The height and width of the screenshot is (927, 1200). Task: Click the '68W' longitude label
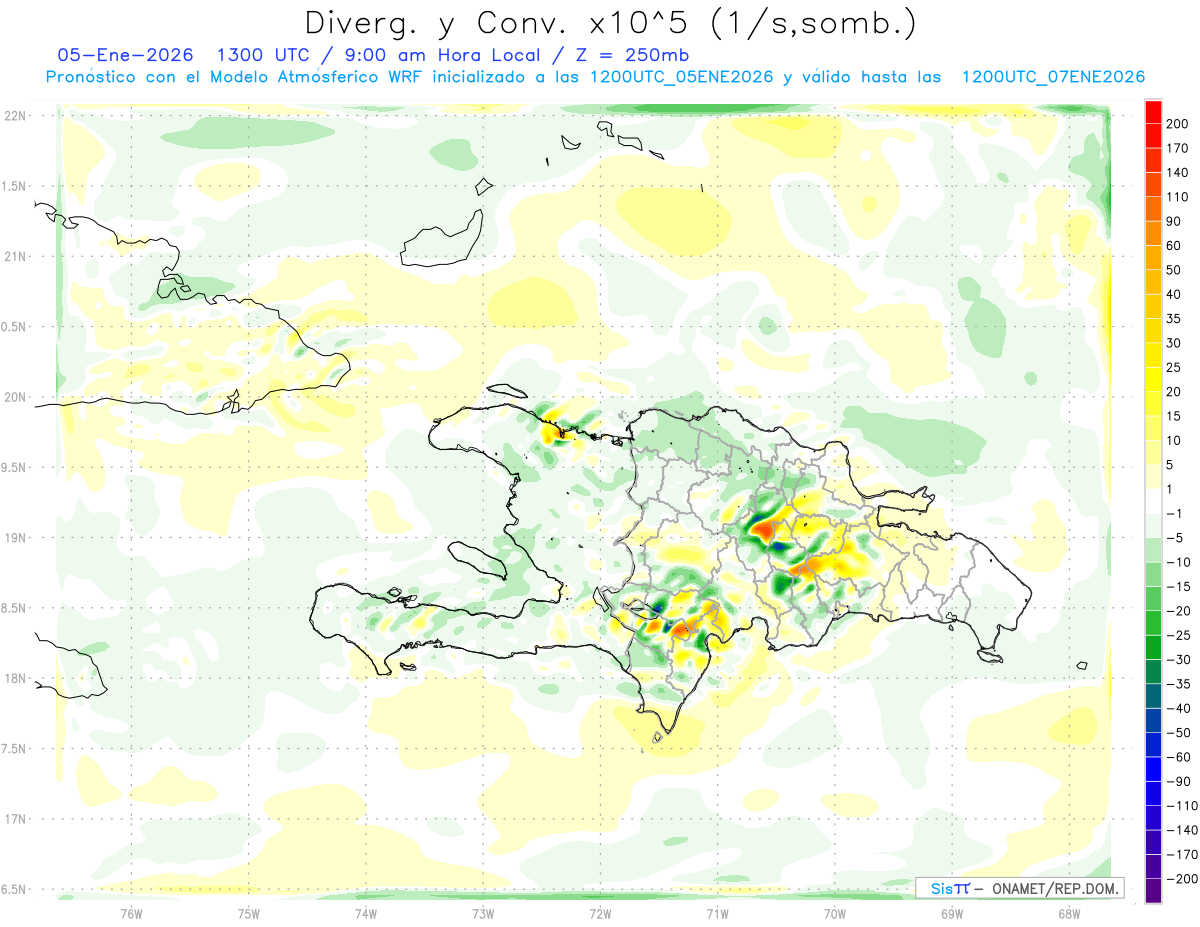point(1068,913)
